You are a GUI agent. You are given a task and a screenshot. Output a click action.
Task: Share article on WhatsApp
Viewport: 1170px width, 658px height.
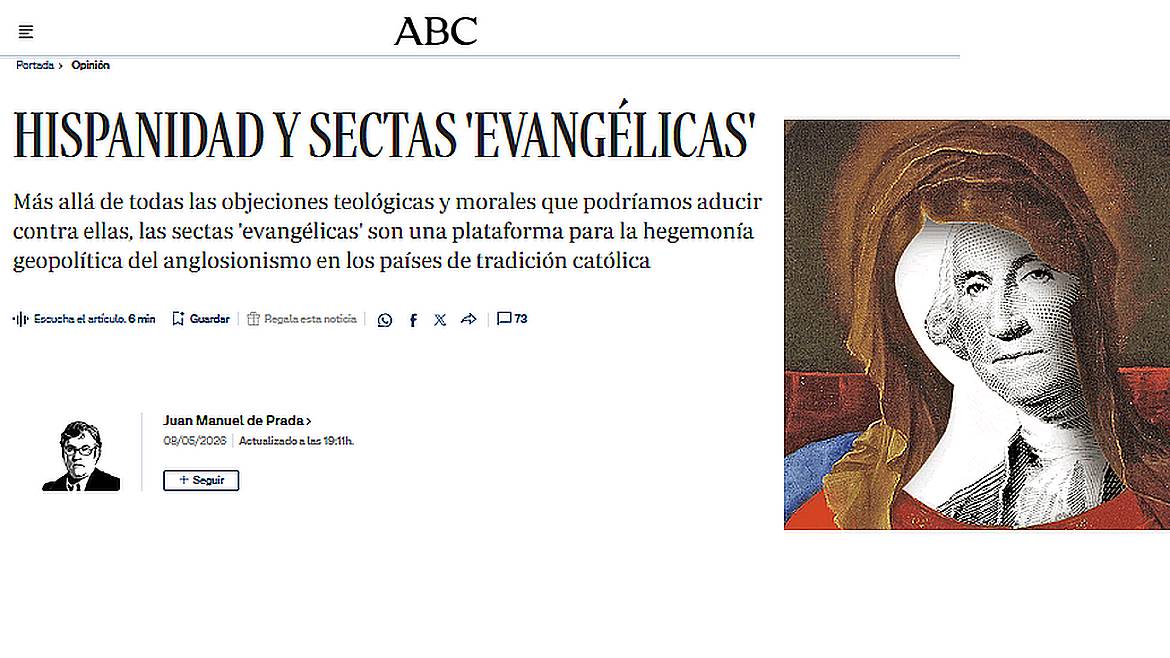pyautogui.click(x=385, y=319)
